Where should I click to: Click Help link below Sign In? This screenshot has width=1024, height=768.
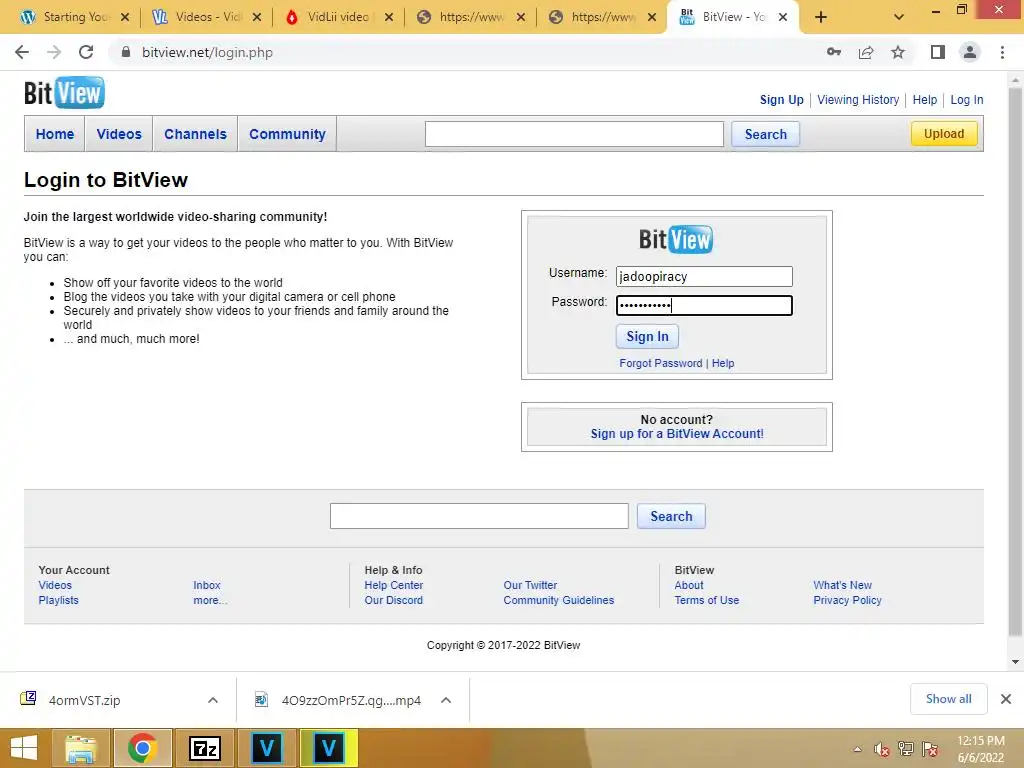tap(723, 363)
